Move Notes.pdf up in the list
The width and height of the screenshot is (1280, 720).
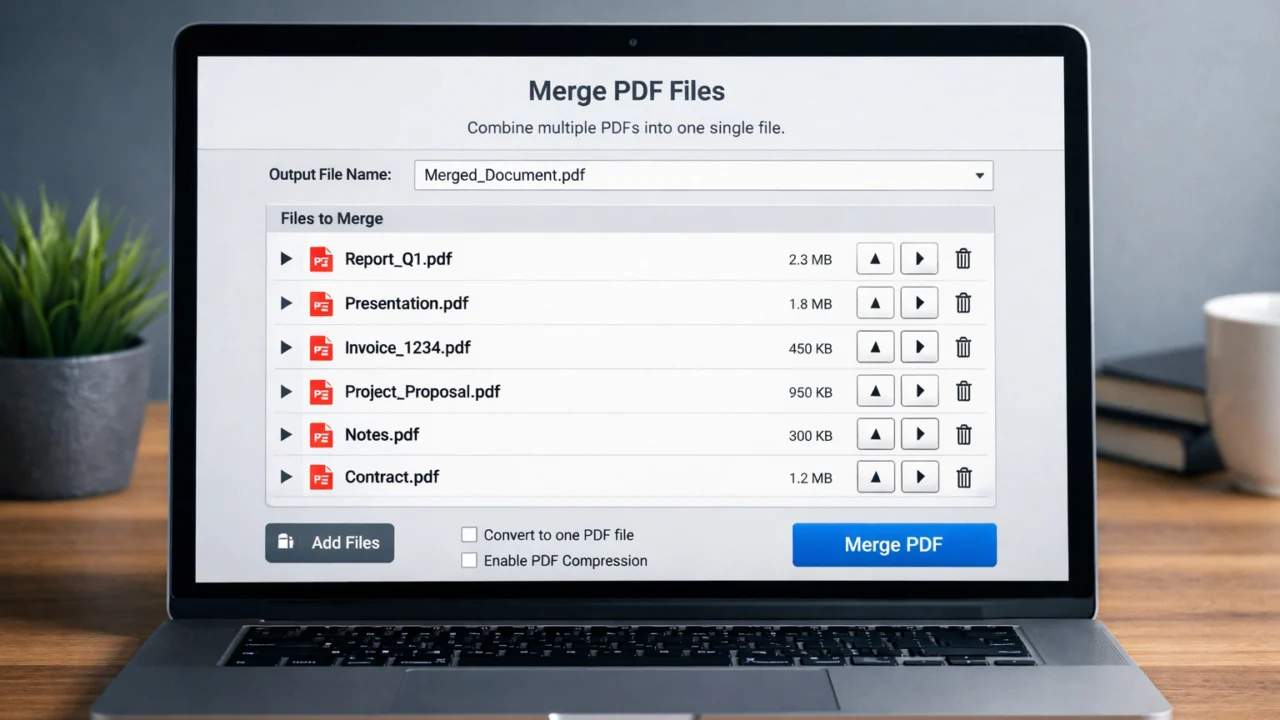pos(875,434)
